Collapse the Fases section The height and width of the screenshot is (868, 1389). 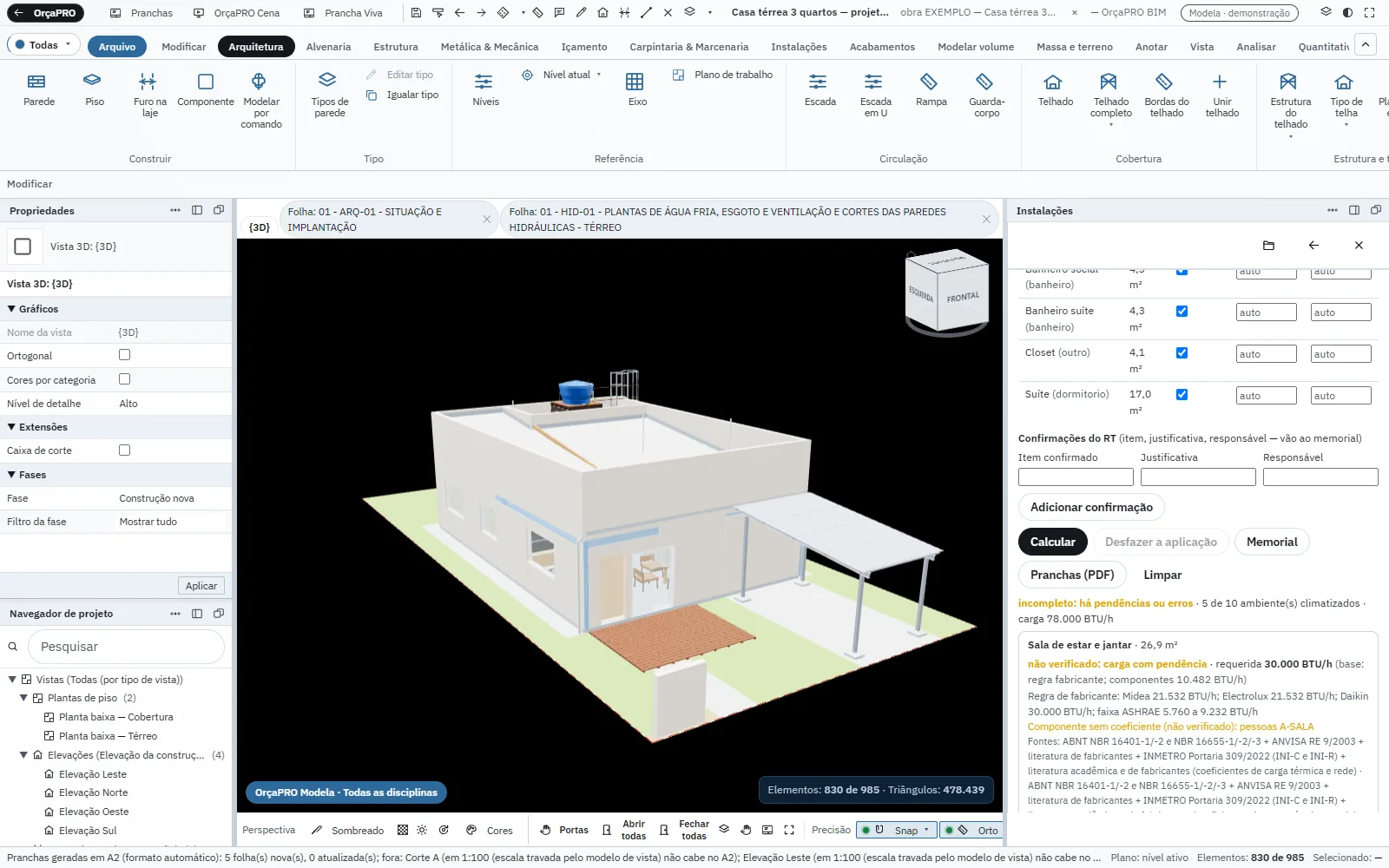[x=12, y=475]
